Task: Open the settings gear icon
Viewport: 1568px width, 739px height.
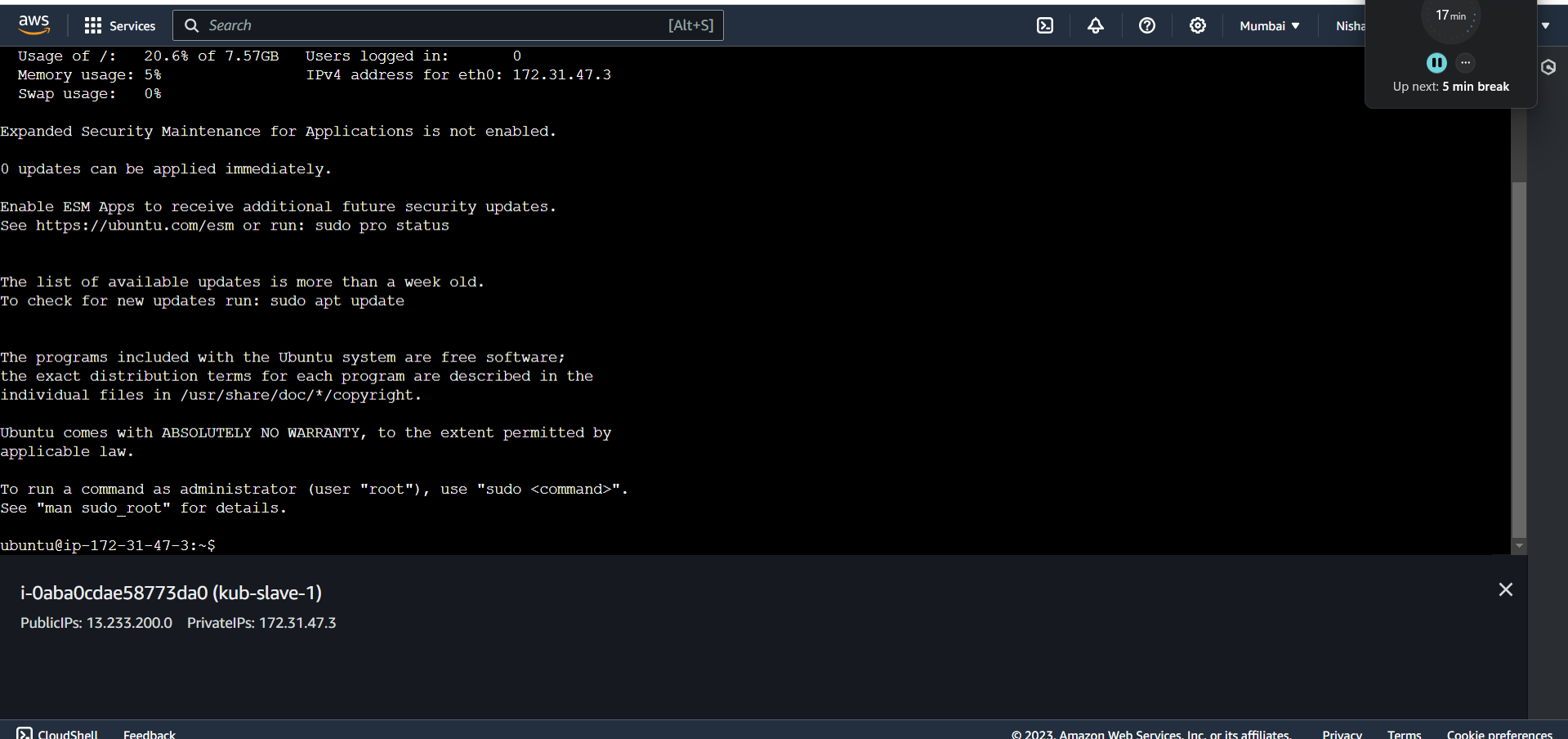Action: click(x=1198, y=25)
